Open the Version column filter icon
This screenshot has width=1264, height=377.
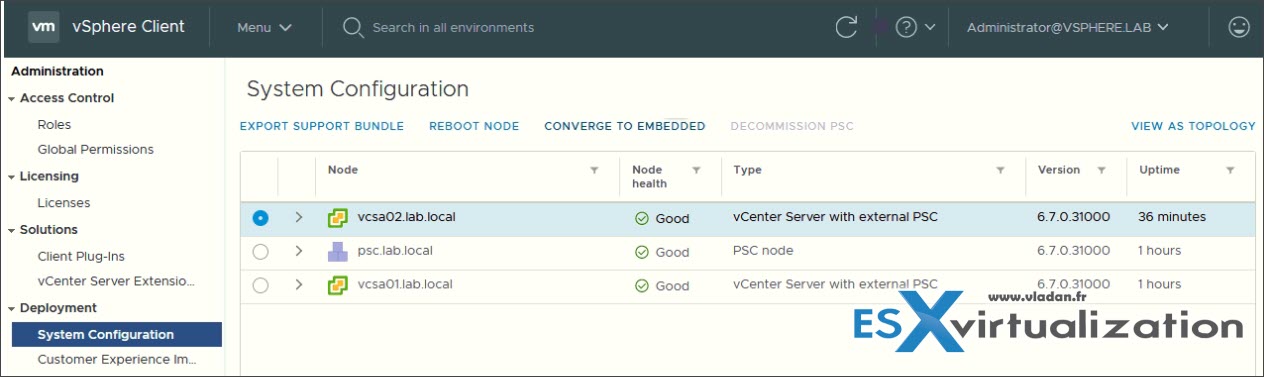[x=1101, y=170]
